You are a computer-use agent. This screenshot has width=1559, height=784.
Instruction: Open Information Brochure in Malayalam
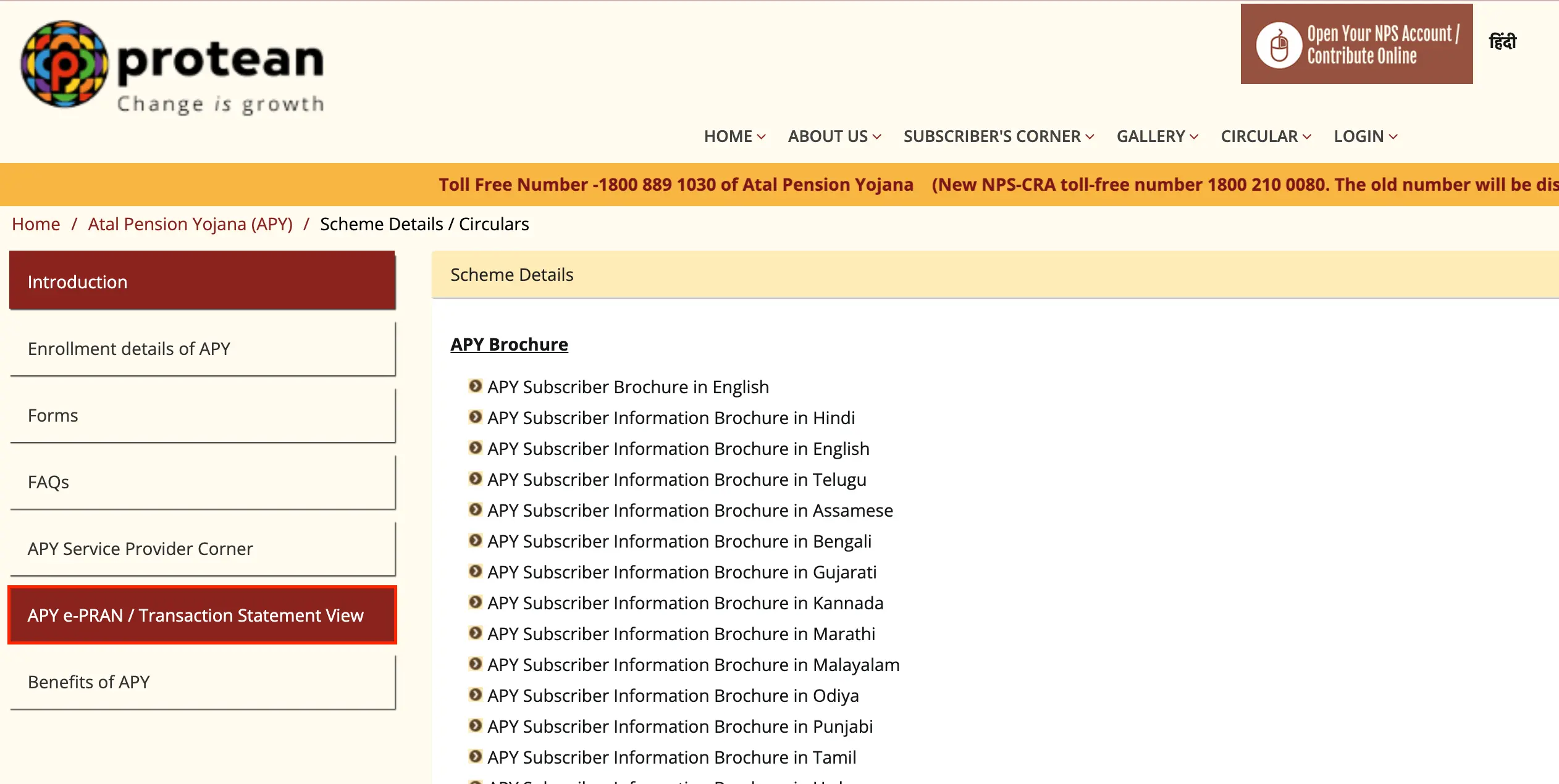694,665
